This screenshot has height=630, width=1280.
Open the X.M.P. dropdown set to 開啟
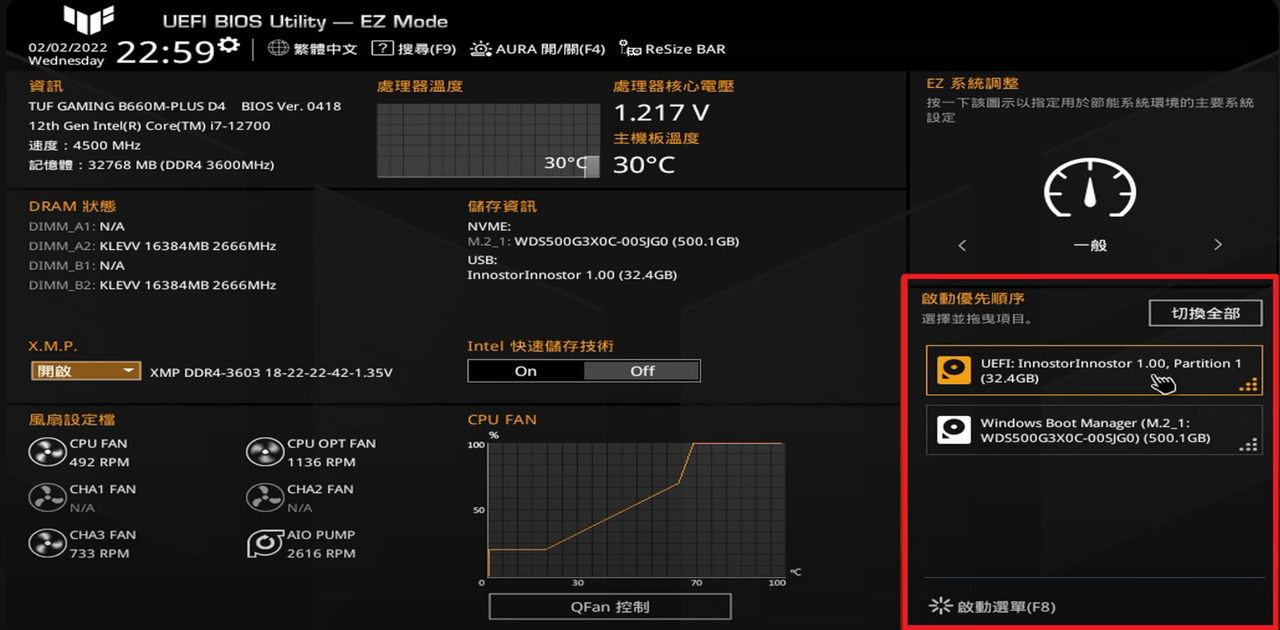(x=86, y=371)
